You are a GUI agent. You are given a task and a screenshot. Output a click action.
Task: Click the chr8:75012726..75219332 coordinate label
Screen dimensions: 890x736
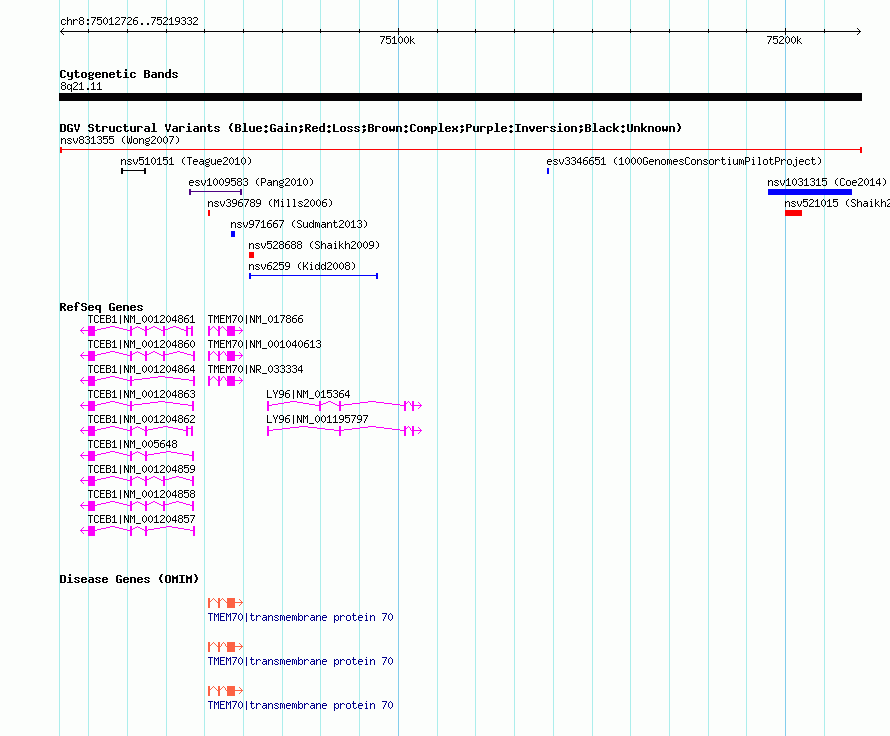coord(129,22)
